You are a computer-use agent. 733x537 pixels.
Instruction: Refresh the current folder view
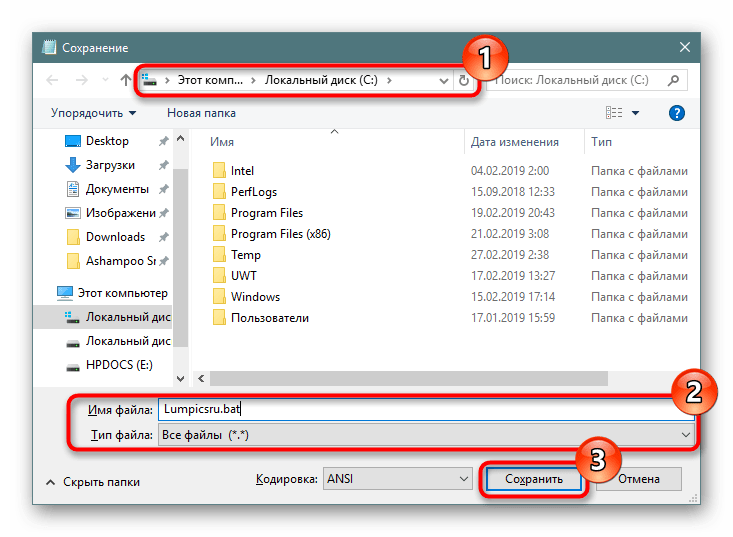[464, 80]
